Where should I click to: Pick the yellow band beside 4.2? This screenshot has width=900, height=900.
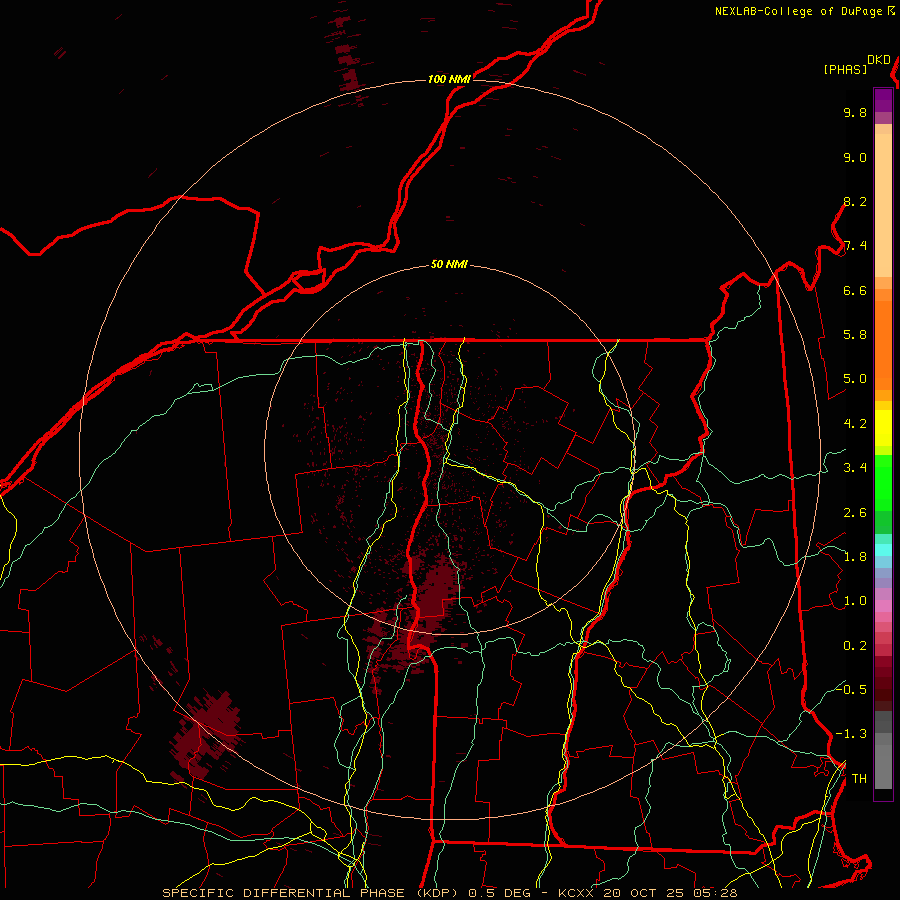pyautogui.click(x=883, y=428)
